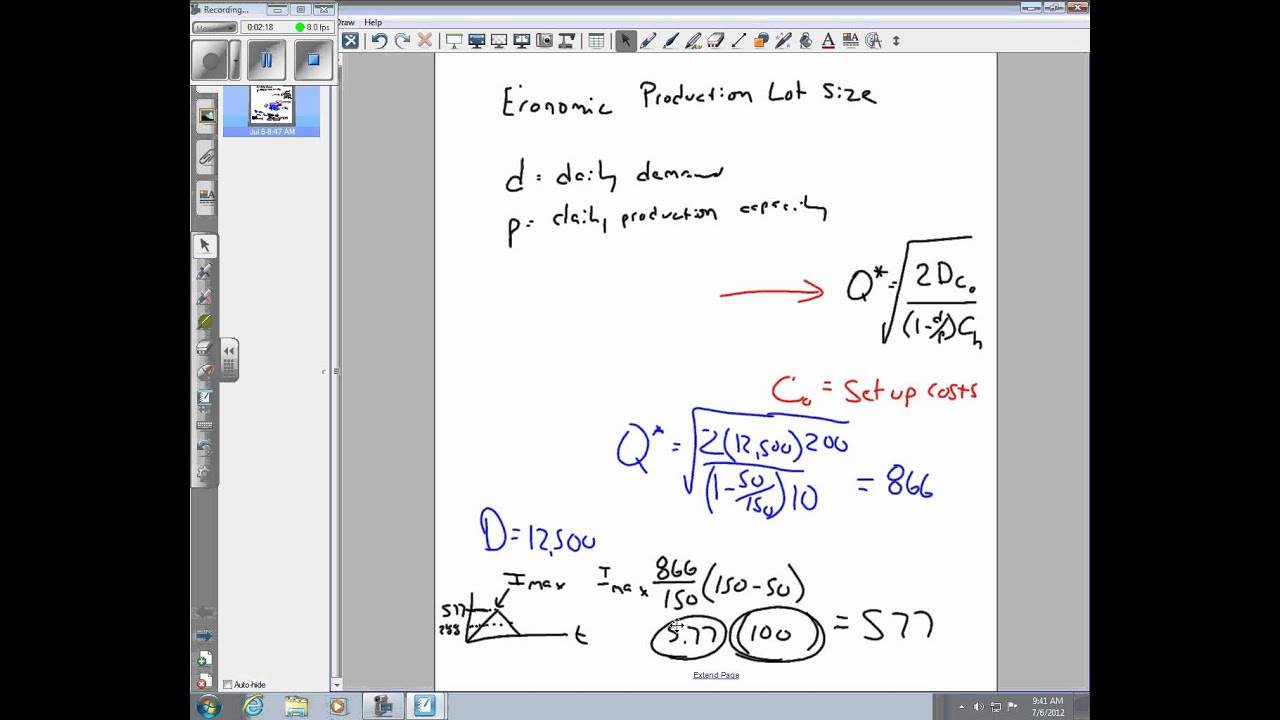The height and width of the screenshot is (720, 1280).
Task: Select the Calligraphic pen tool
Action: pyautogui.click(x=670, y=41)
